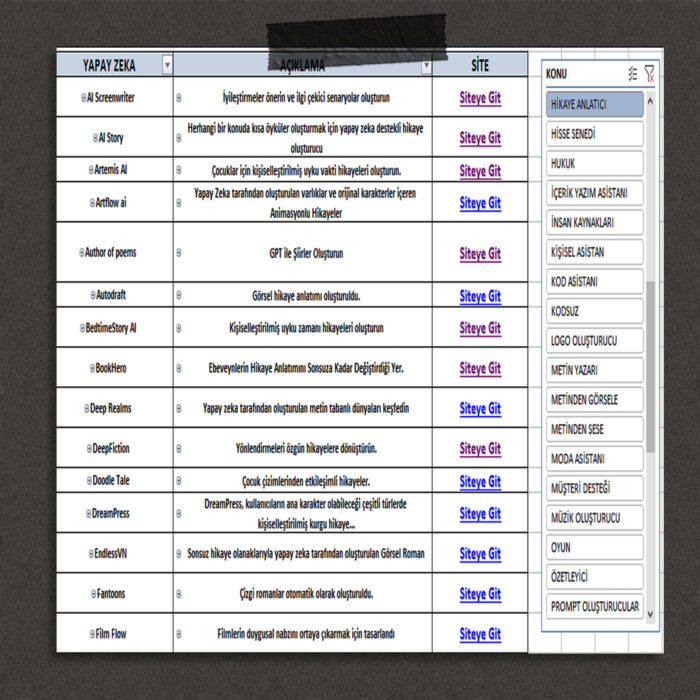Select the 'Deep Realms' name cell
This screenshot has height=700, width=700.
pyautogui.click(x=115, y=408)
